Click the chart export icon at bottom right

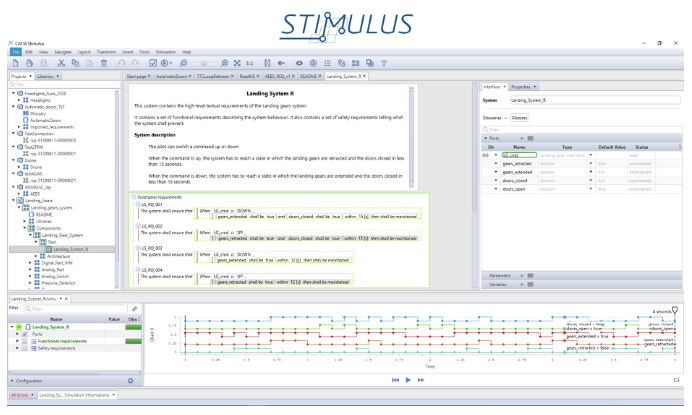point(677,380)
